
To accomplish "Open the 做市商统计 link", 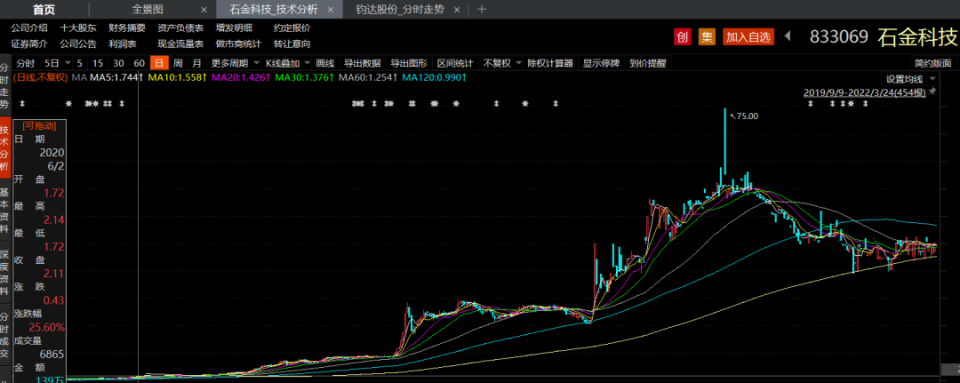I will [x=239, y=44].
